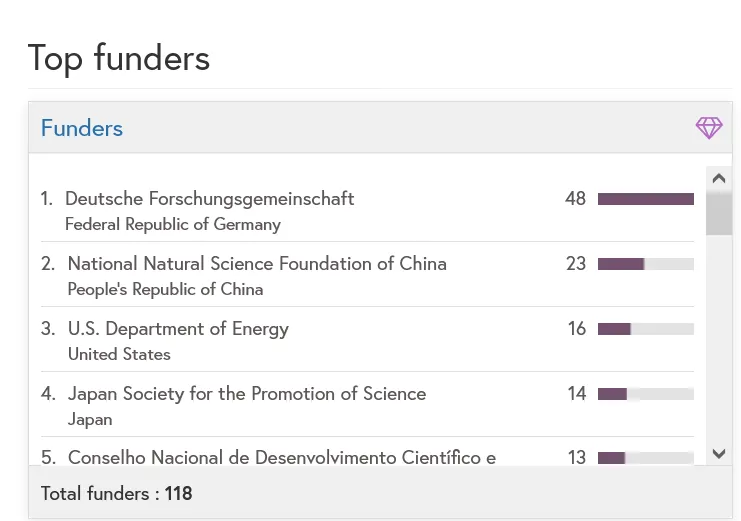Viewport: 741px width, 521px height.
Task: Click the funders list scrollbar thumb
Action: [718, 212]
